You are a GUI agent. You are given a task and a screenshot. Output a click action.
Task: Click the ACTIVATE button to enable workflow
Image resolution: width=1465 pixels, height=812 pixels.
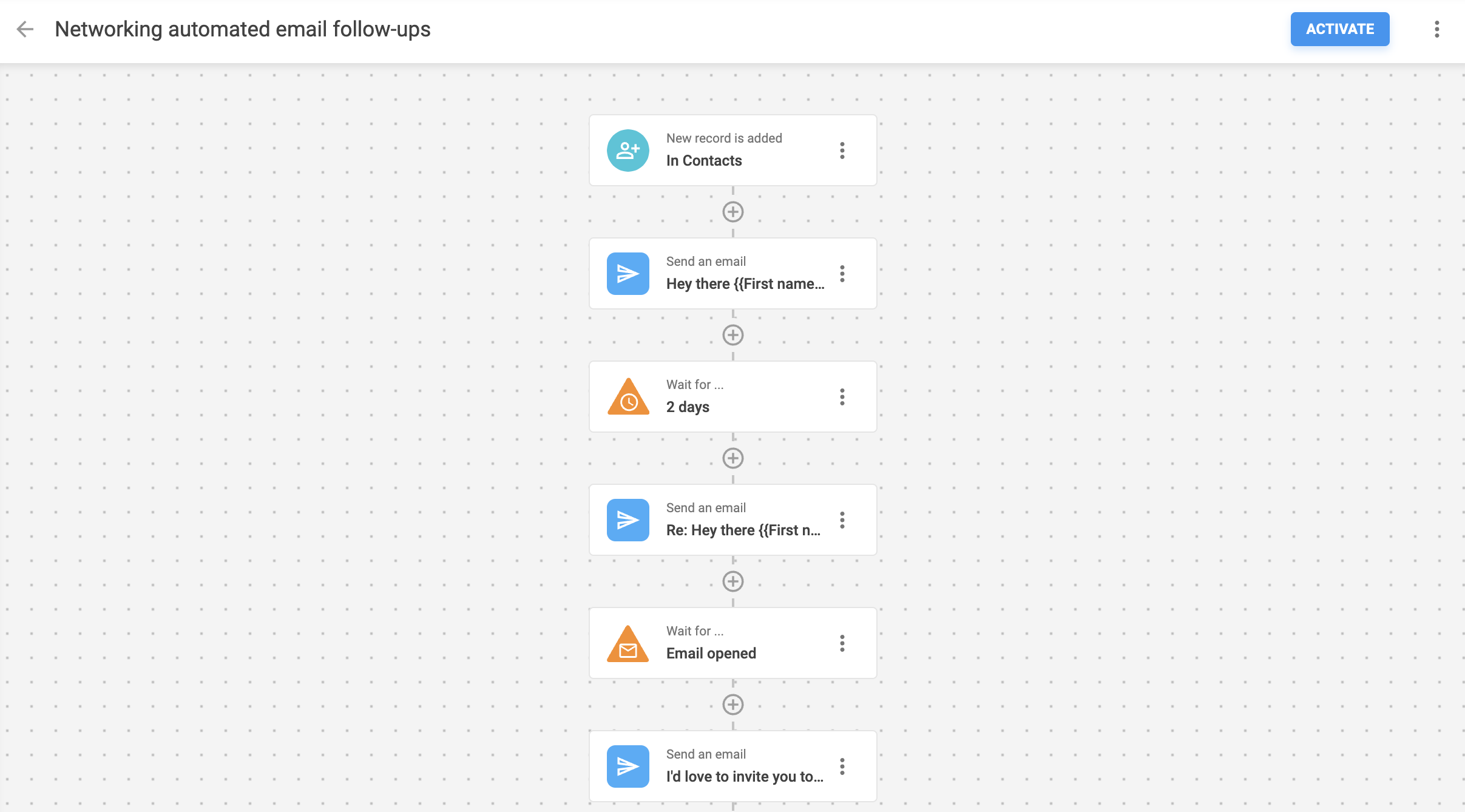coord(1341,29)
